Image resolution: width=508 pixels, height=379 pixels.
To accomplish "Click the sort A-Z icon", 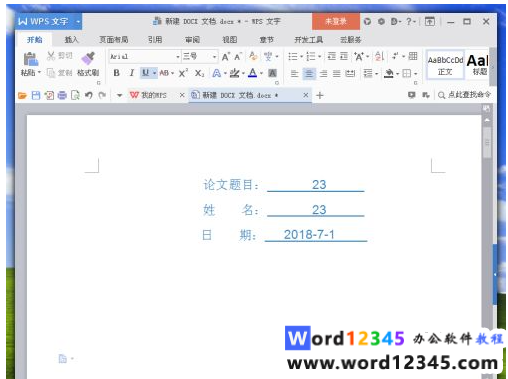I will click(379, 56).
